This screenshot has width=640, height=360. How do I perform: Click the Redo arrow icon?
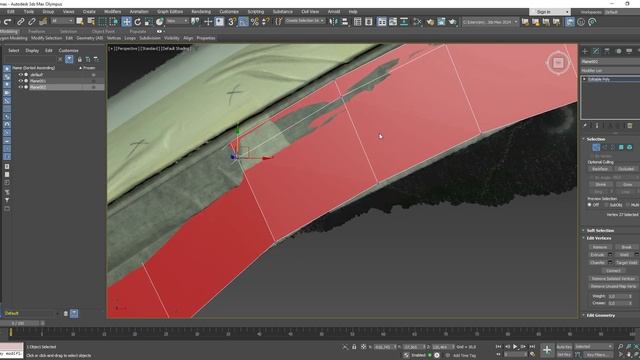point(7,22)
